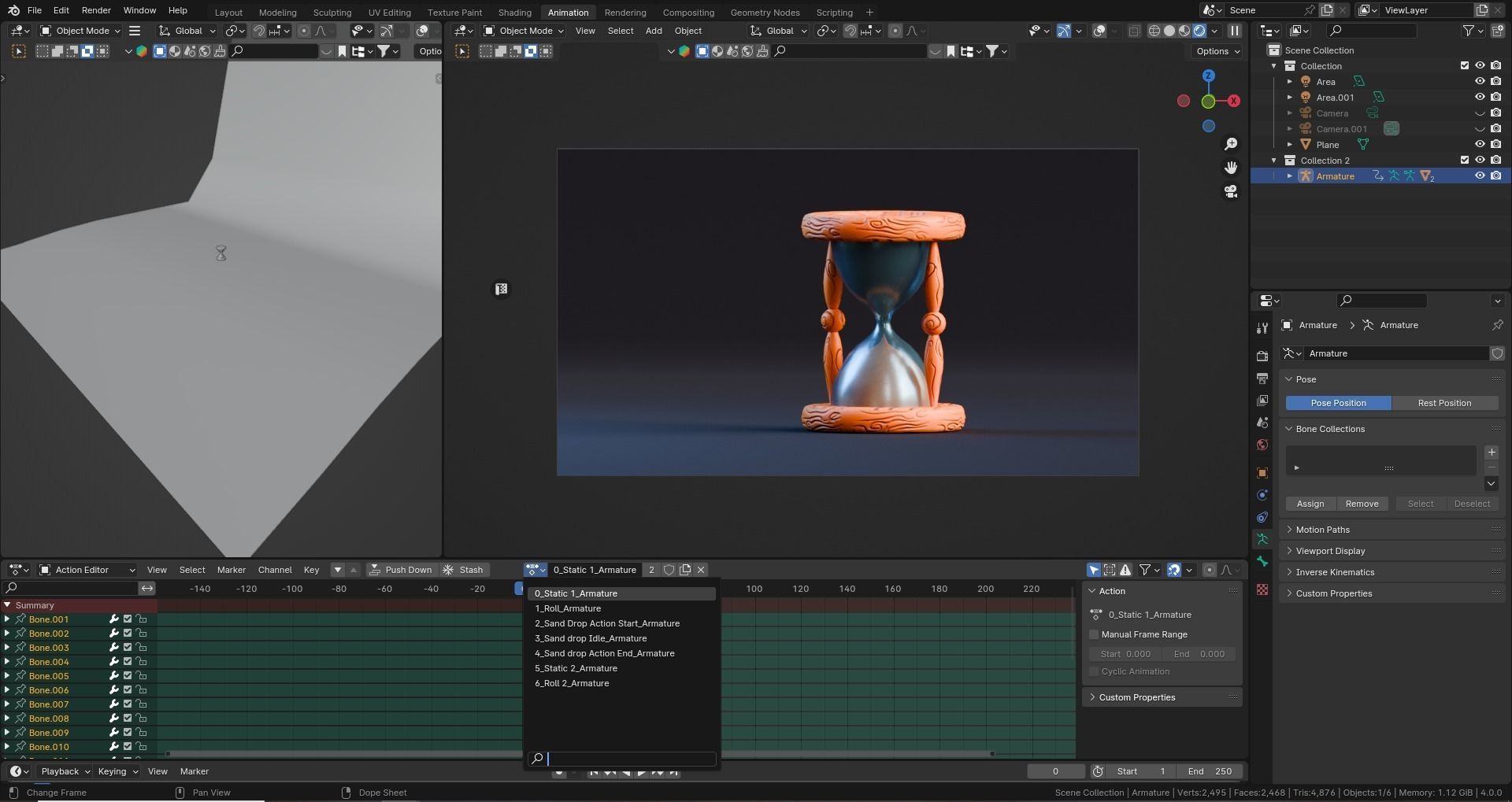Click the action search field in popup
The height and width of the screenshot is (802, 1512).
point(622,759)
